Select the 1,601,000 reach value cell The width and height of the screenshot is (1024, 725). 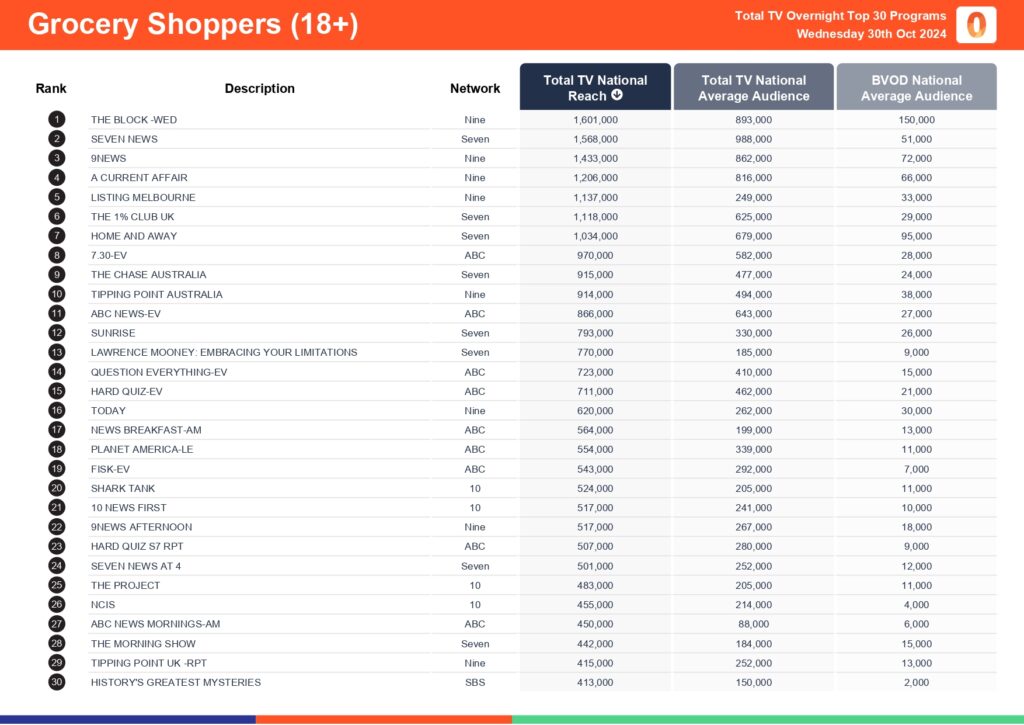tap(595, 120)
